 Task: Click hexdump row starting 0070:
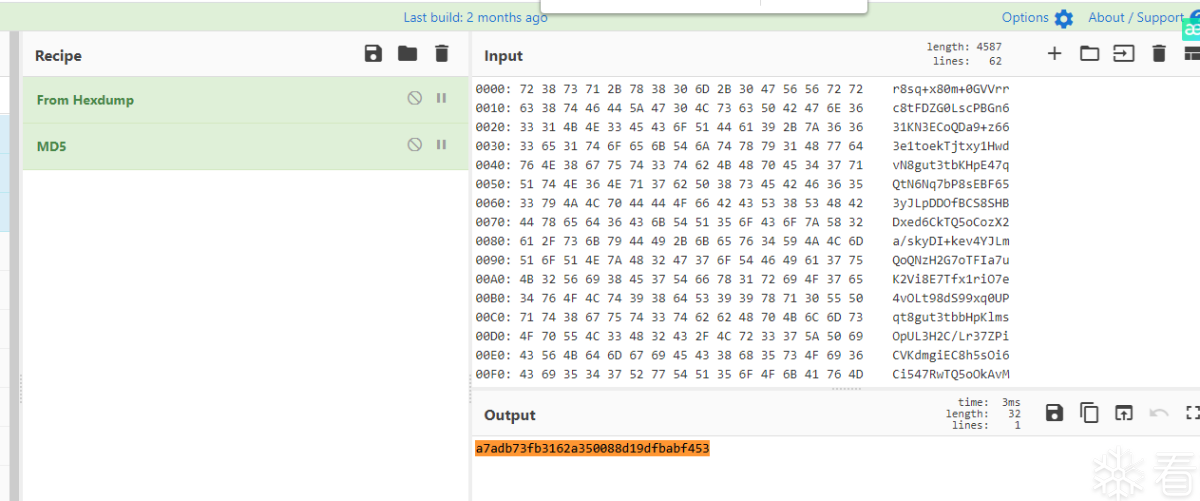point(742,222)
